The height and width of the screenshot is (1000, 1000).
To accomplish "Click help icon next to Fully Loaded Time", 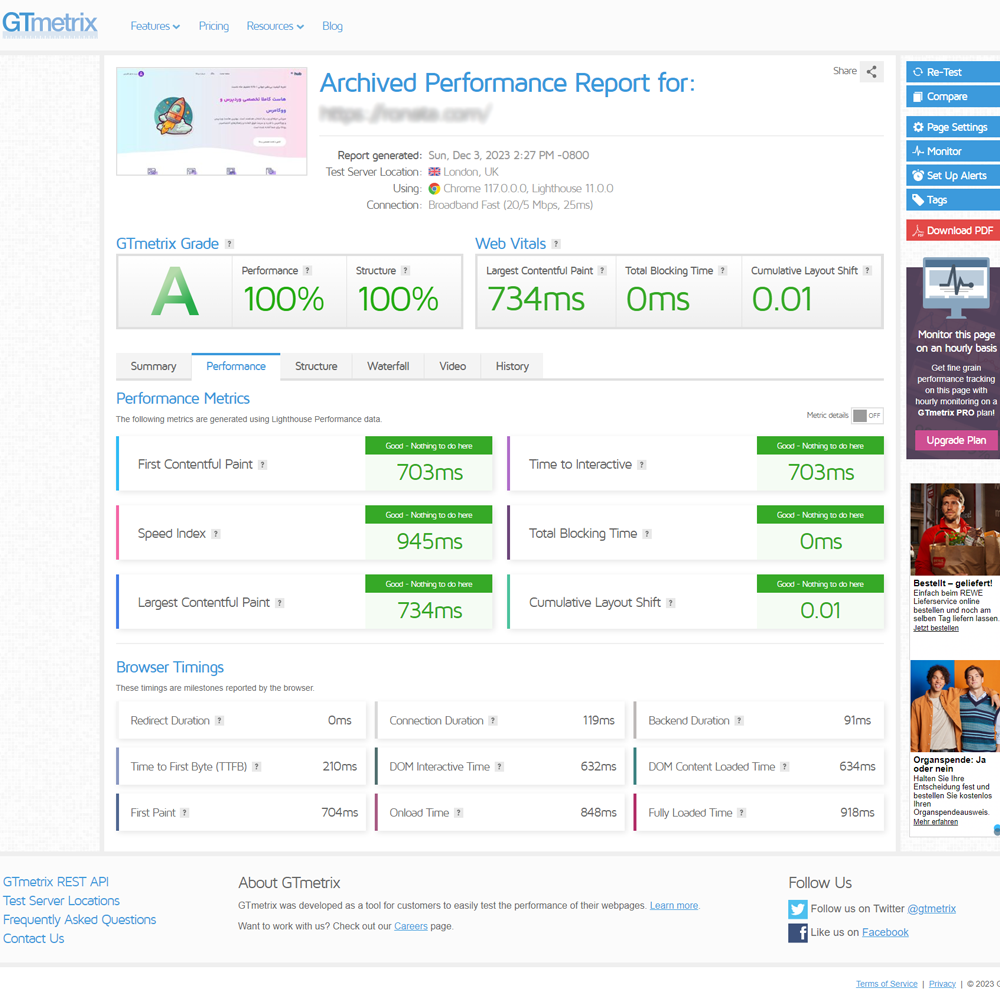I will pyautogui.click(x=742, y=812).
